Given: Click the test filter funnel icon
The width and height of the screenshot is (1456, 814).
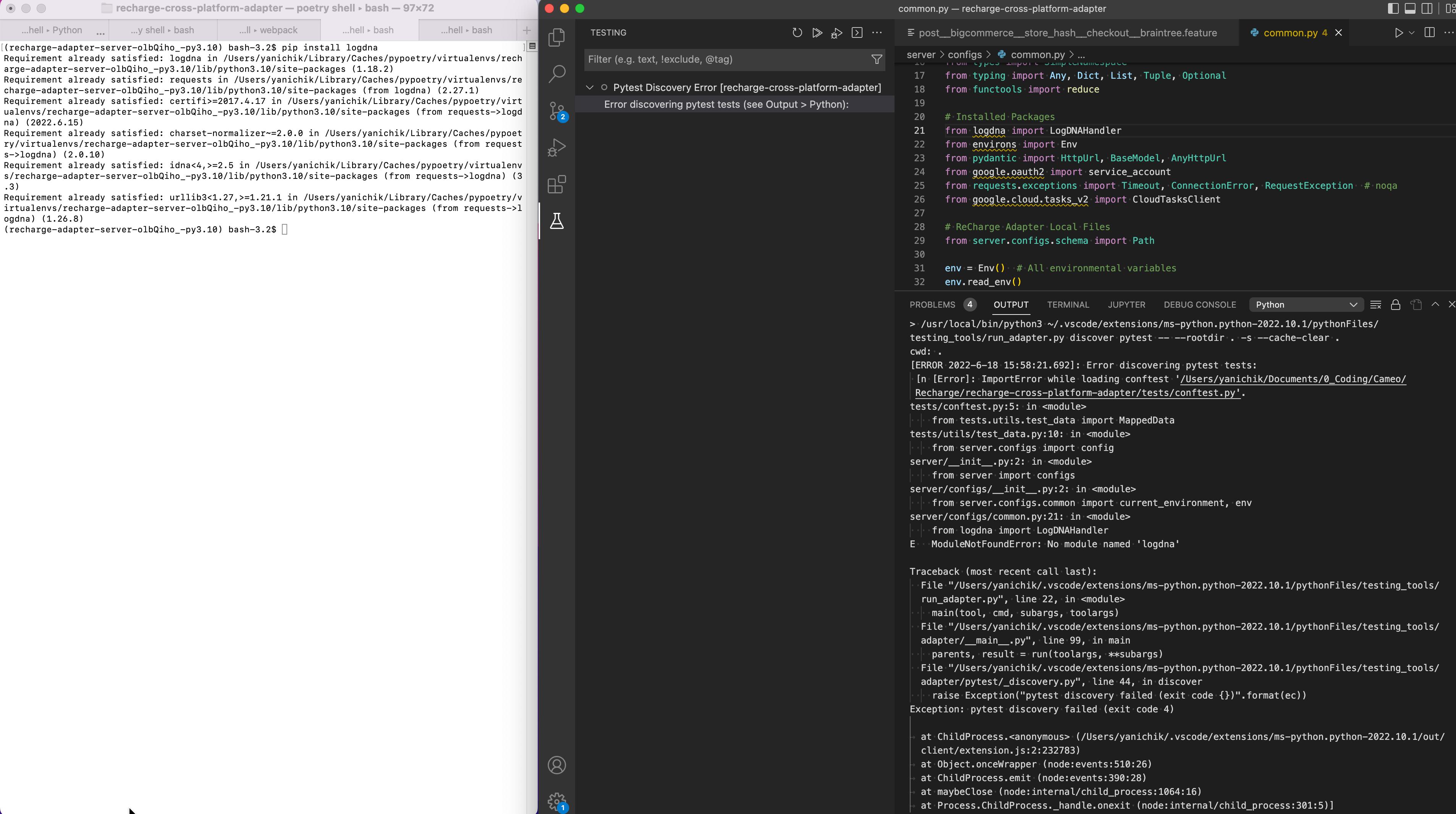Looking at the screenshot, I should point(876,59).
